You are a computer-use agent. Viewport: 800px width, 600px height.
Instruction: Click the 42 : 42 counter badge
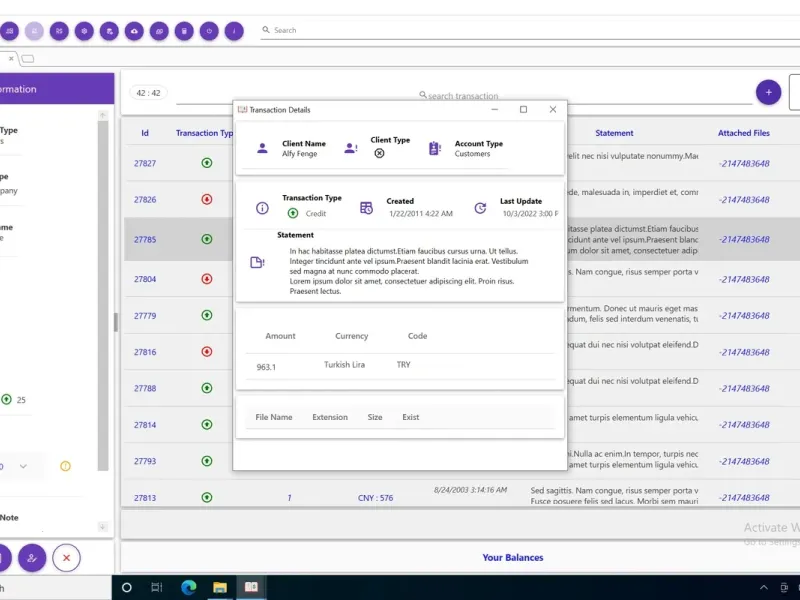[148, 93]
